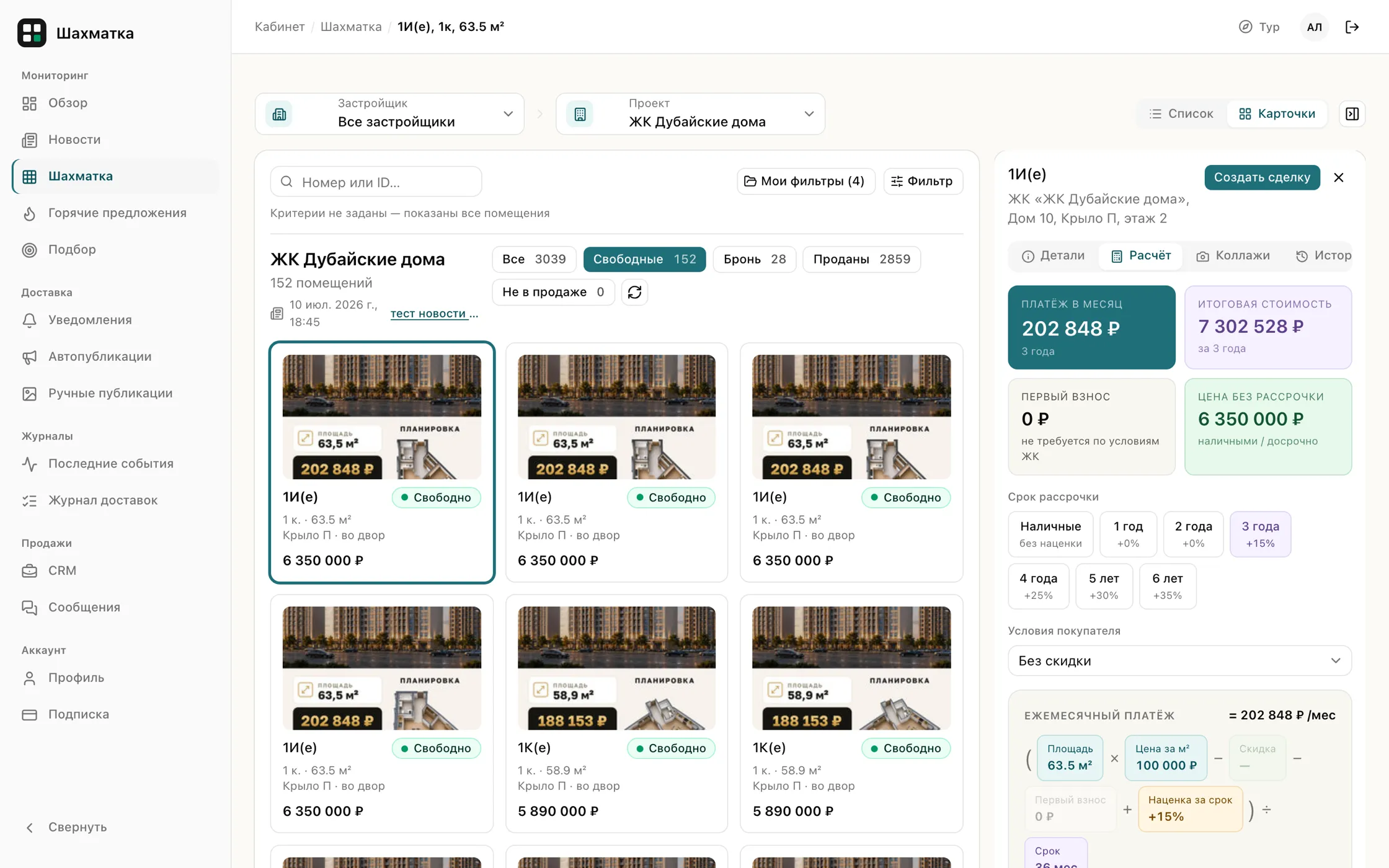Select 1 год installment term

(x=1128, y=534)
